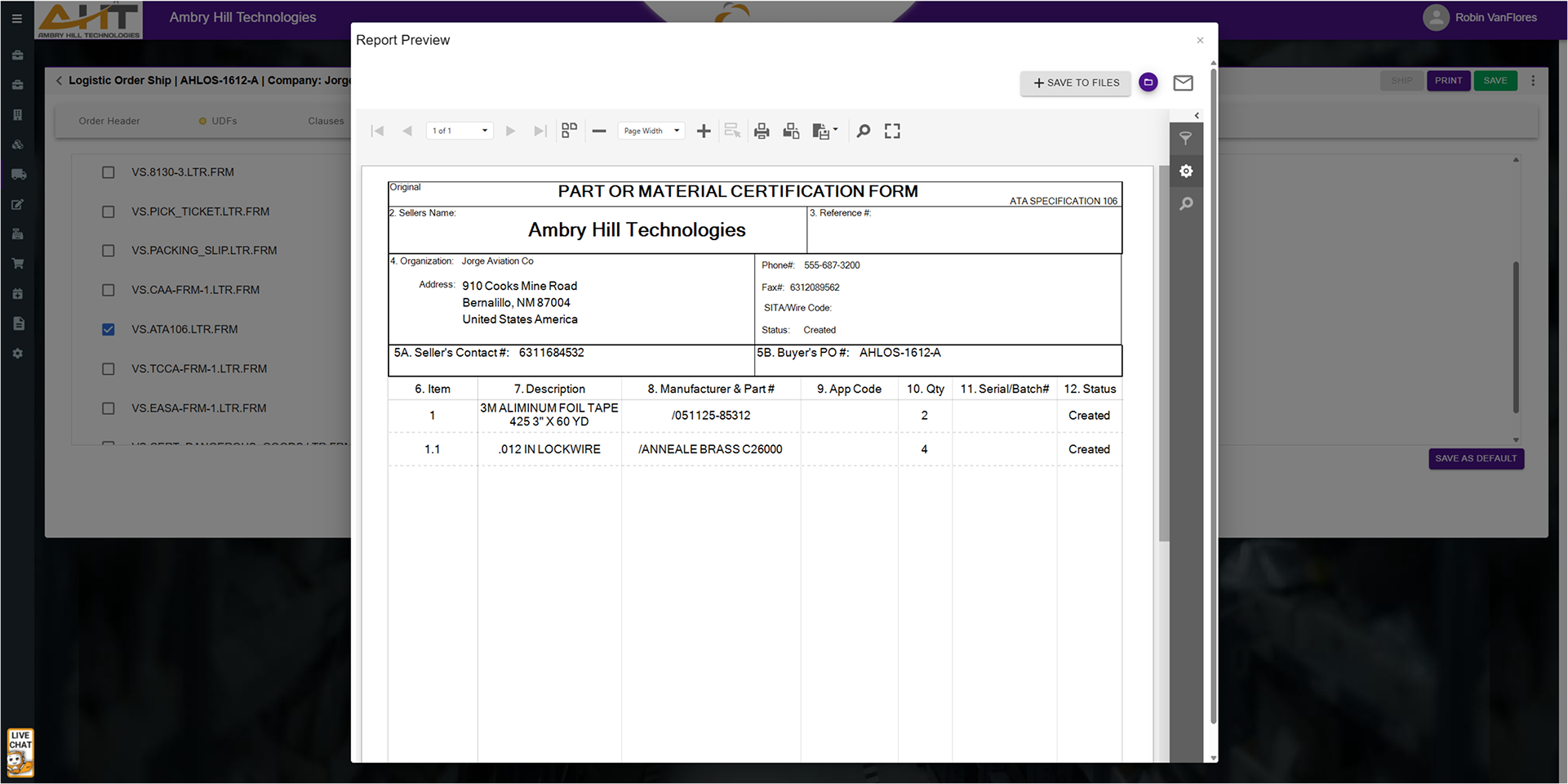1568x784 pixels.
Task: Enable the VS.PACKING_SLIP.LTR.FRM checkbox
Action: pyautogui.click(x=109, y=251)
